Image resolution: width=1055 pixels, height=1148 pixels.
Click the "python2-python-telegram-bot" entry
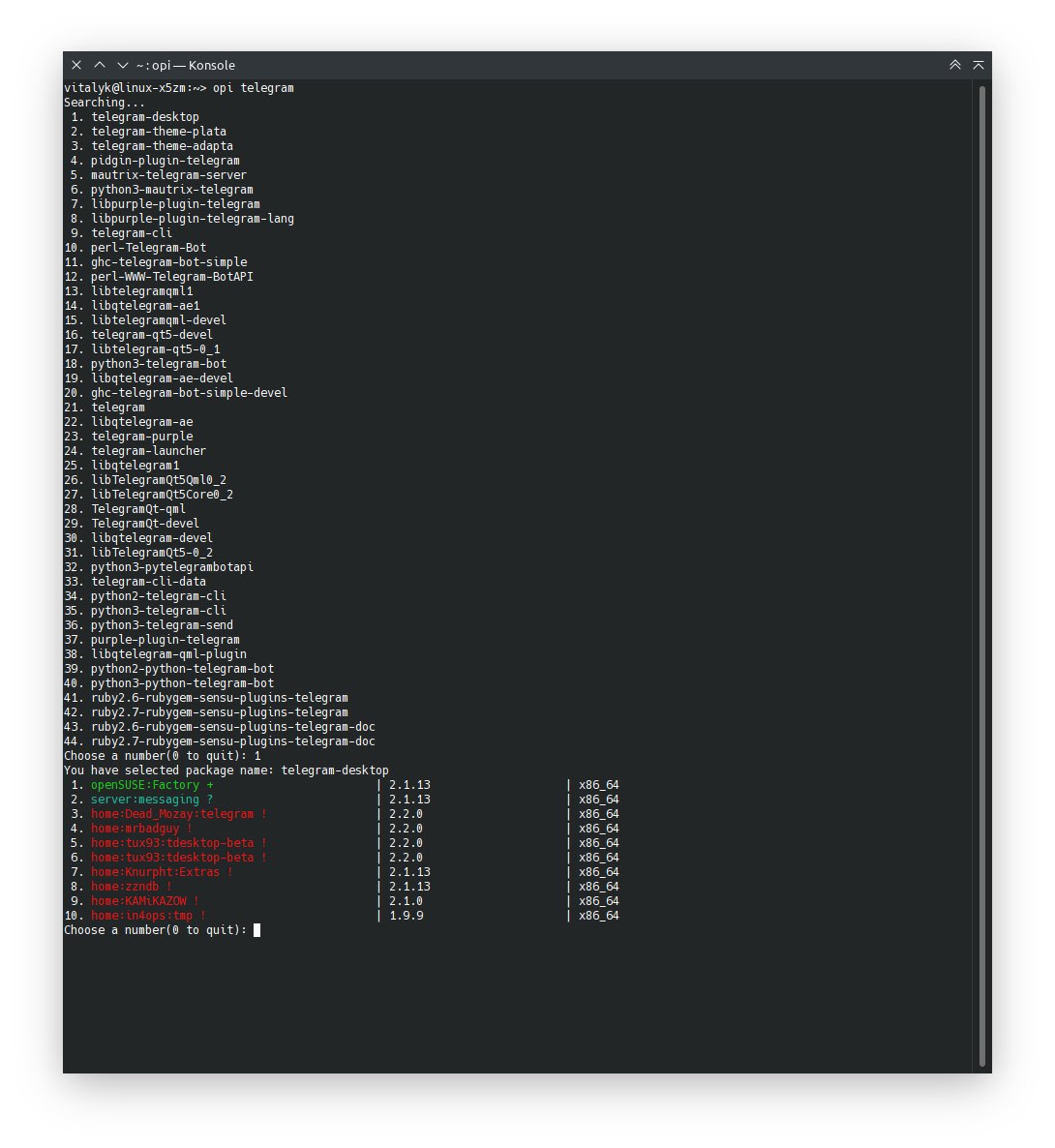[x=182, y=669]
